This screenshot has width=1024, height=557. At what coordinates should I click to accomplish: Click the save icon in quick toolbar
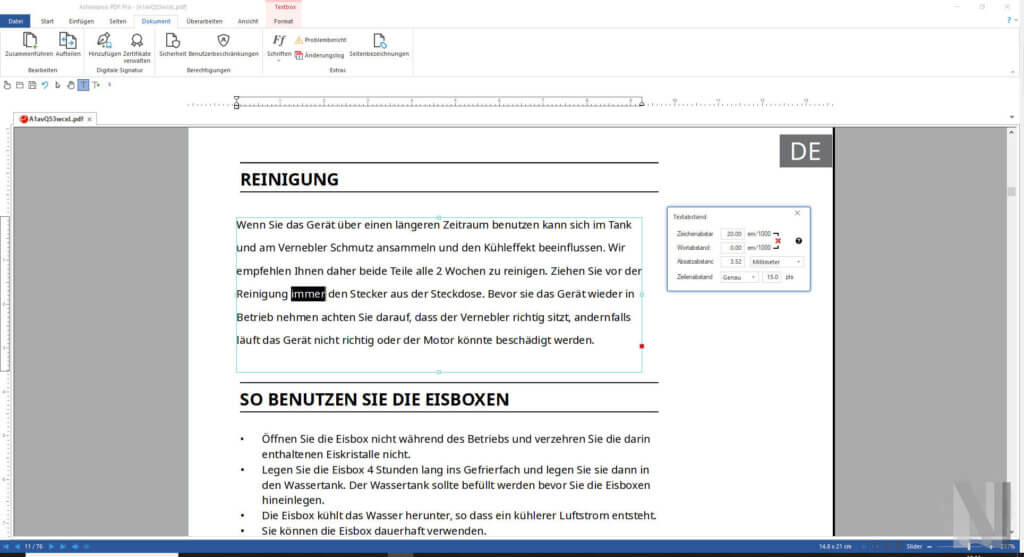coord(32,85)
